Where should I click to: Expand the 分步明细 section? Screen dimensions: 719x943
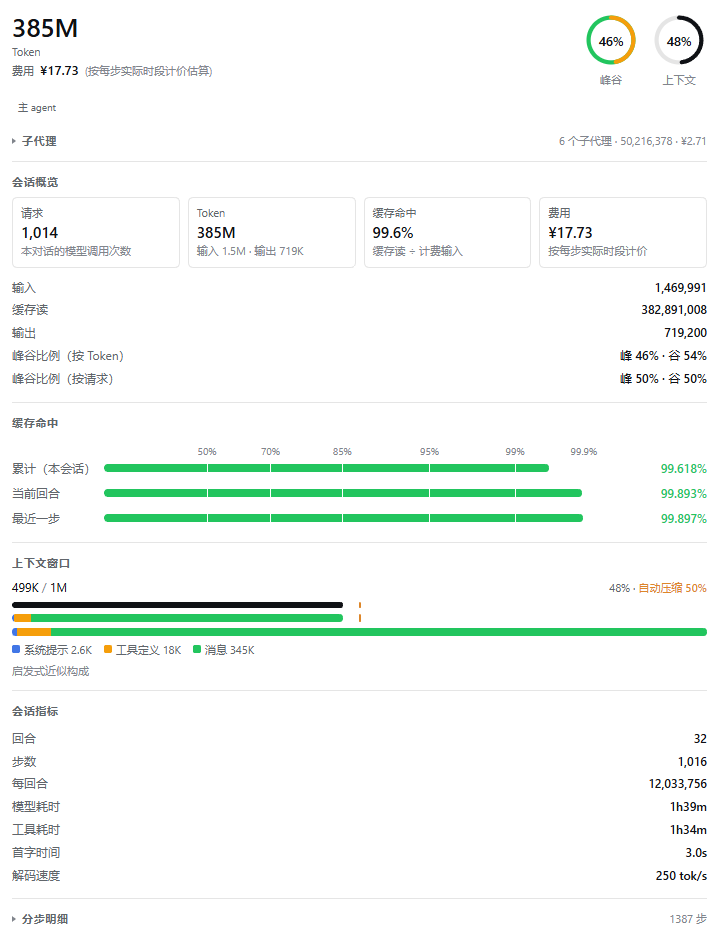point(40,919)
